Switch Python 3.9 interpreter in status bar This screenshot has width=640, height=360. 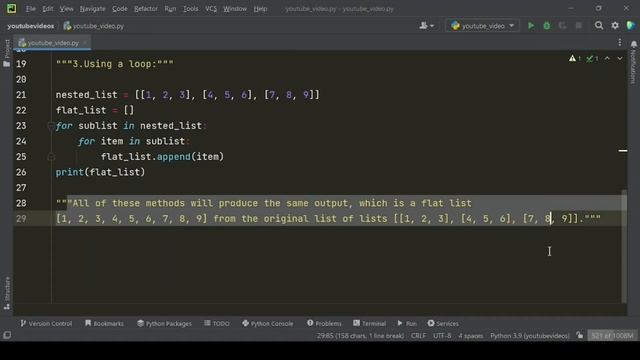[529, 336]
